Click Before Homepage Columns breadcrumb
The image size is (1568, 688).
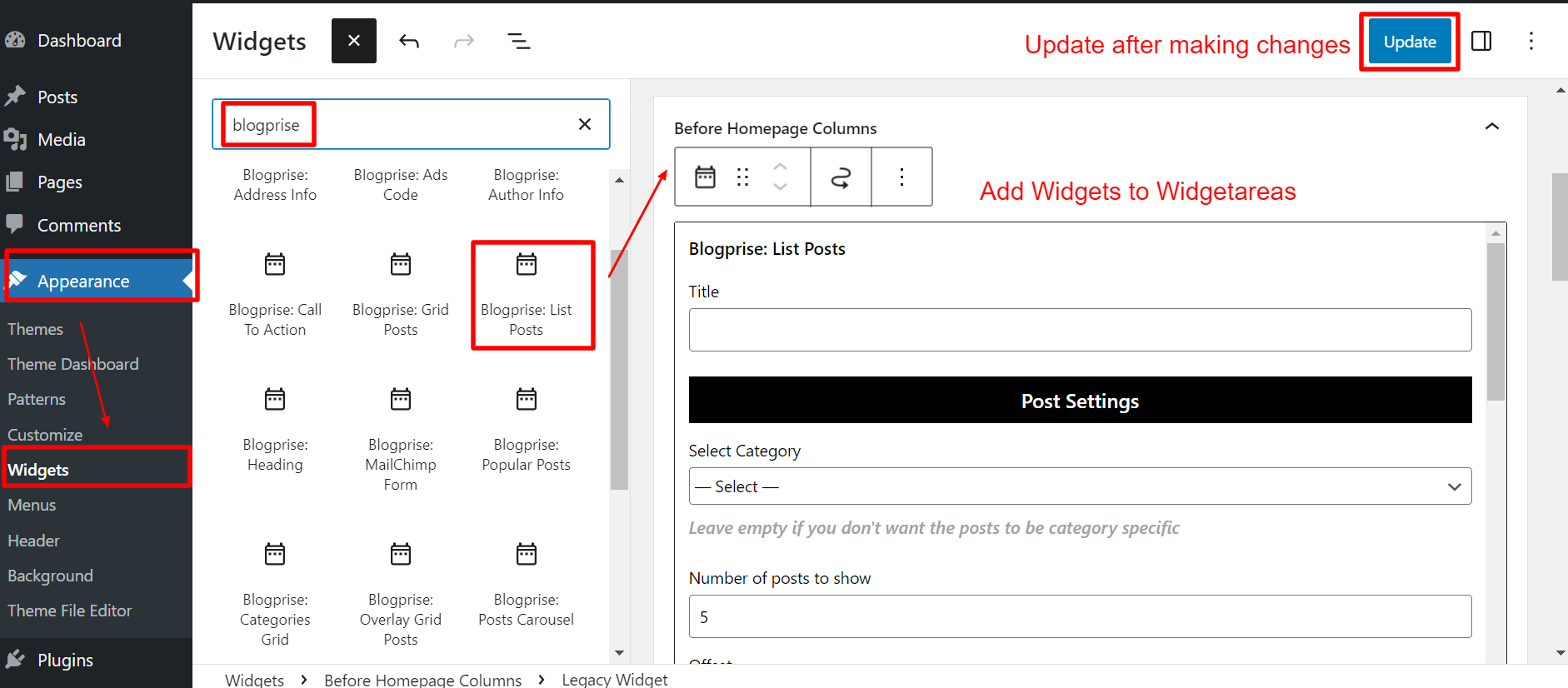[x=423, y=680]
